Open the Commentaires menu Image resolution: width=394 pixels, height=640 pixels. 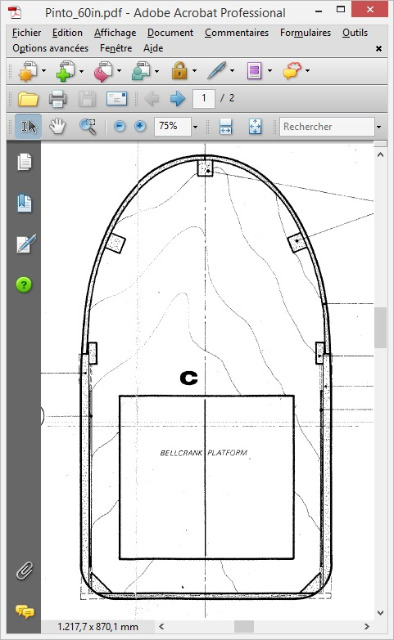pos(237,33)
